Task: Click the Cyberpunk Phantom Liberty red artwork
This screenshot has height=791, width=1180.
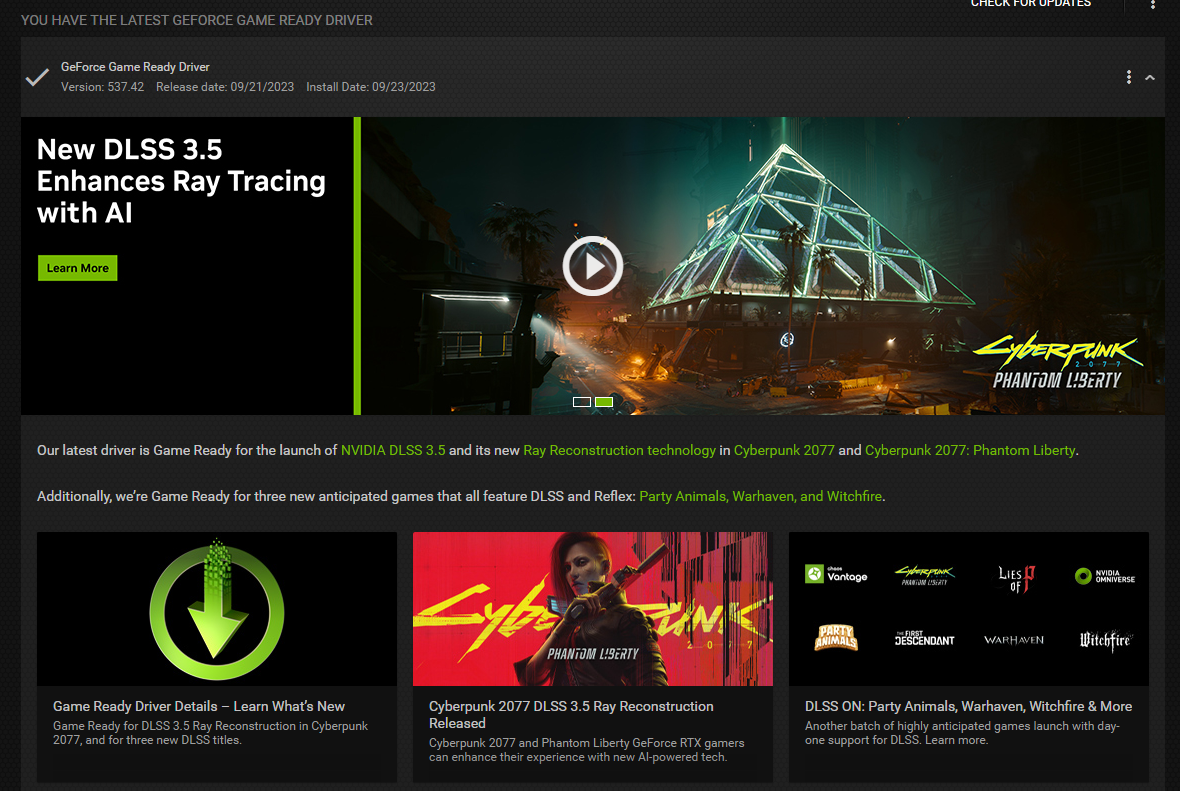Action: click(592, 609)
